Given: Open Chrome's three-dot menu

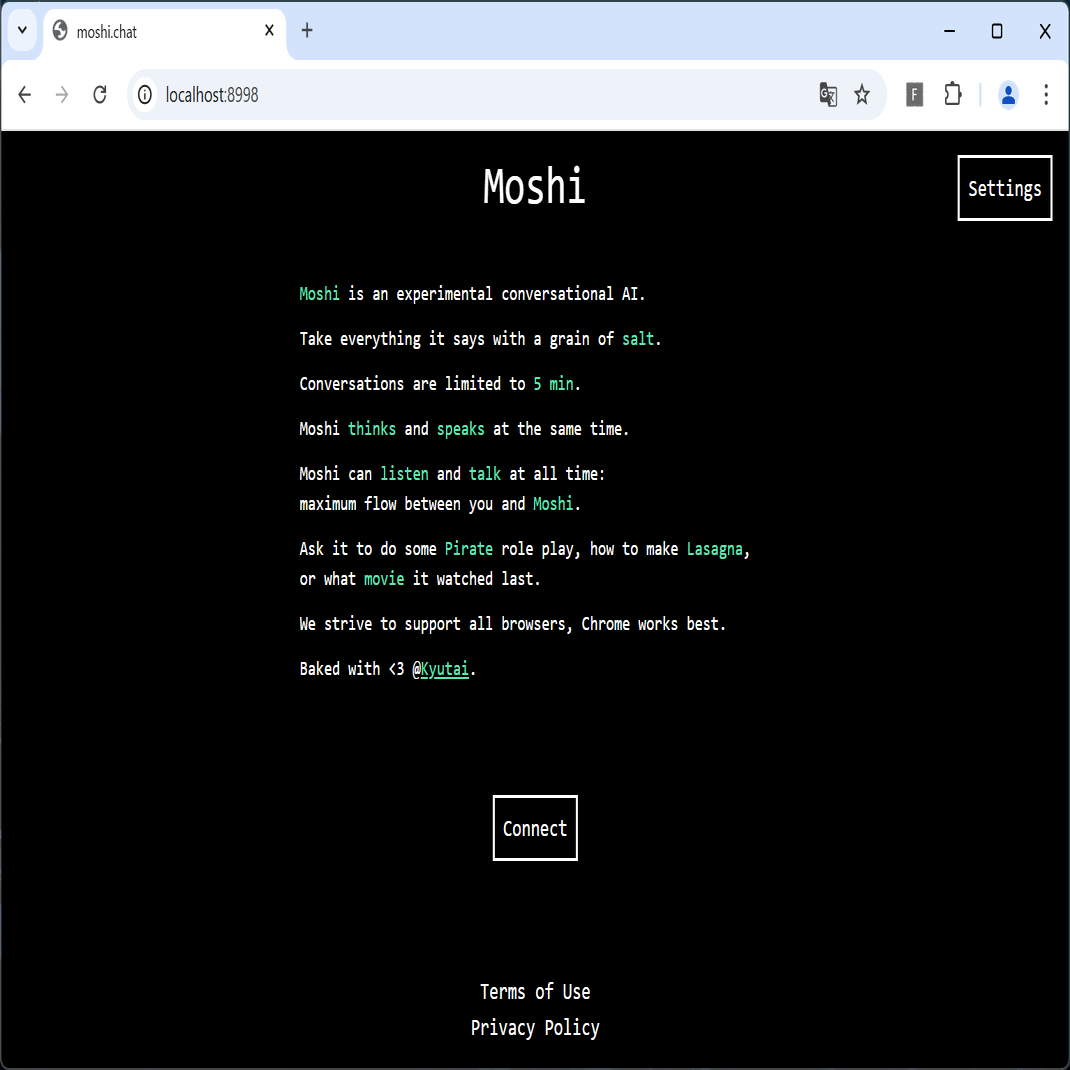Looking at the screenshot, I should [x=1045, y=95].
